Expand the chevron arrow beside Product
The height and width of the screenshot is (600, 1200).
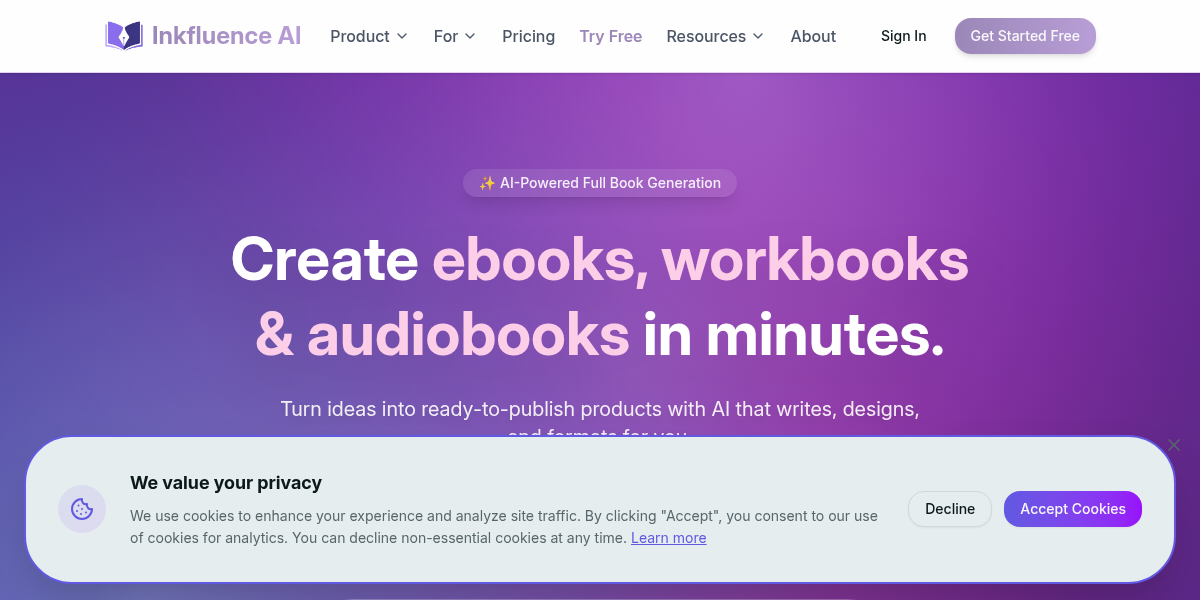[402, 36]
